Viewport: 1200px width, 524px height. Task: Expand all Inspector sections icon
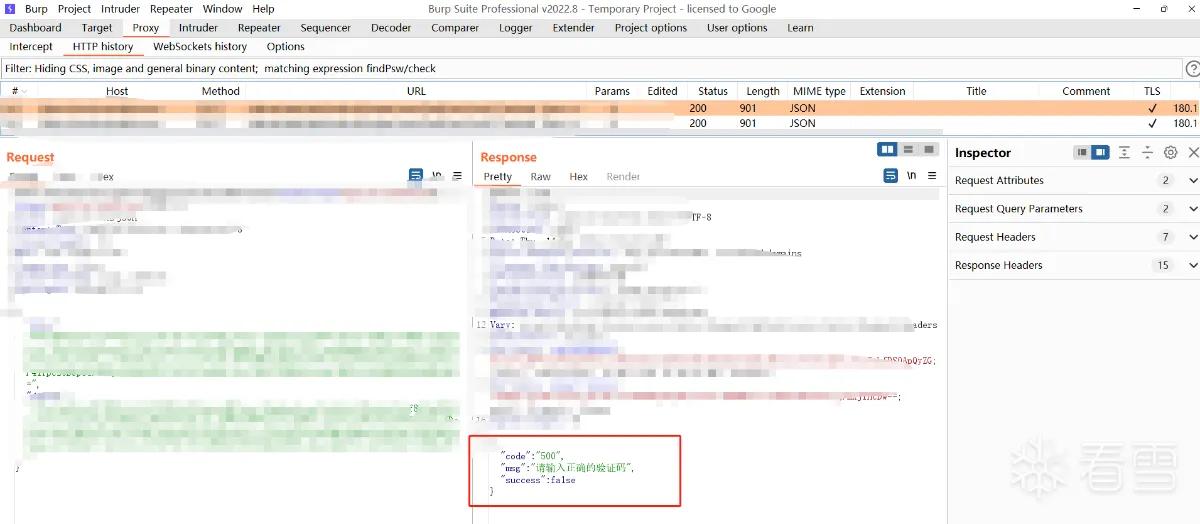[1125, 153]
